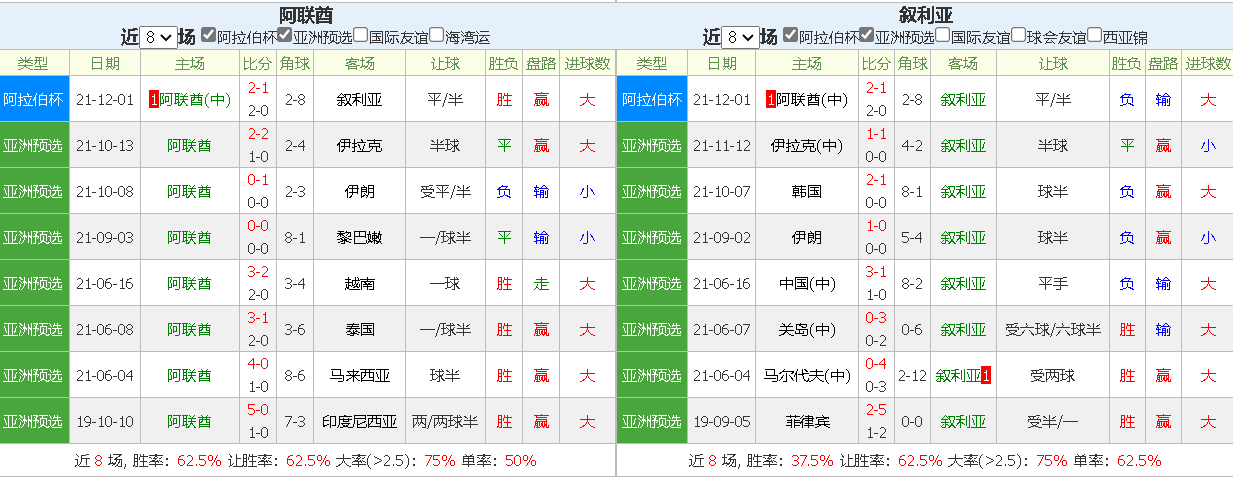This screenshot has height=480, width=1233.
Task: Enable the 西亚锦 checkbox
Action: coord(1094,35)
